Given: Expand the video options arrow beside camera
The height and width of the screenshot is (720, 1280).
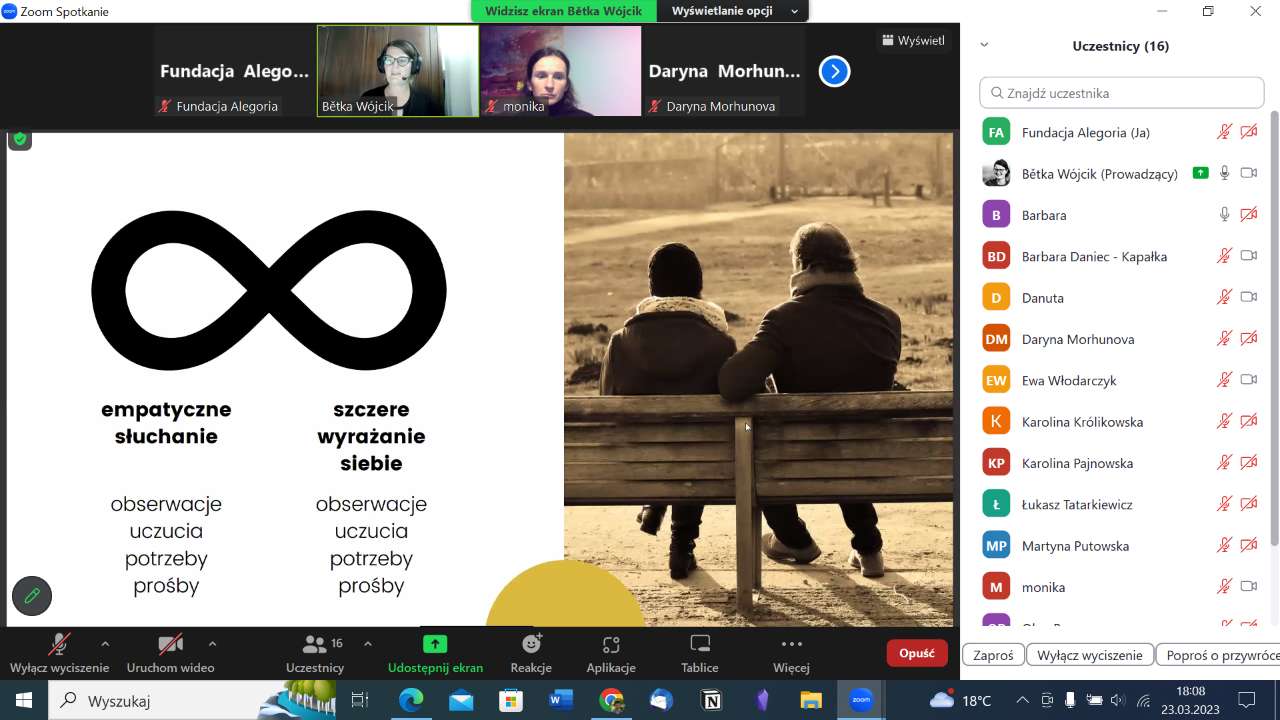Looking at the screenshot, I should [212, 644].
